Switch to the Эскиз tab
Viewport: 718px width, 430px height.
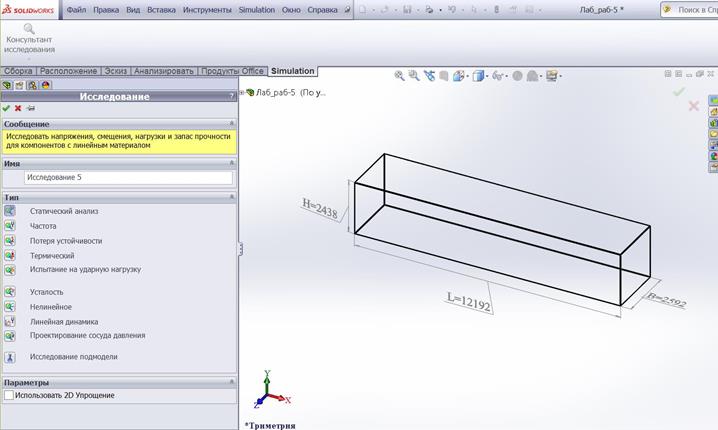116,71
